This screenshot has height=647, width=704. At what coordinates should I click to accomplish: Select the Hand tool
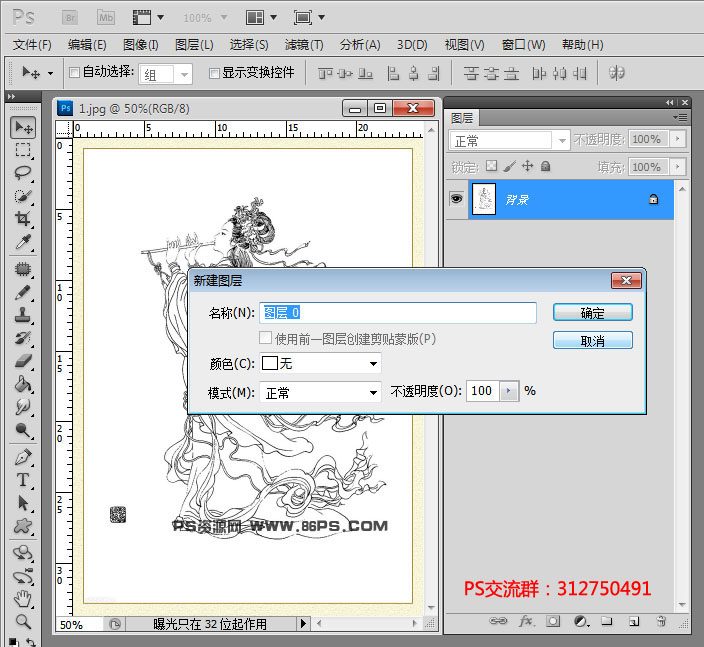pos(23,599)
